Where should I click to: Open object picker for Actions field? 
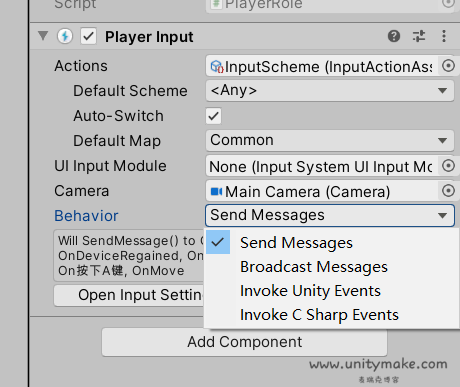click(448, 66)
